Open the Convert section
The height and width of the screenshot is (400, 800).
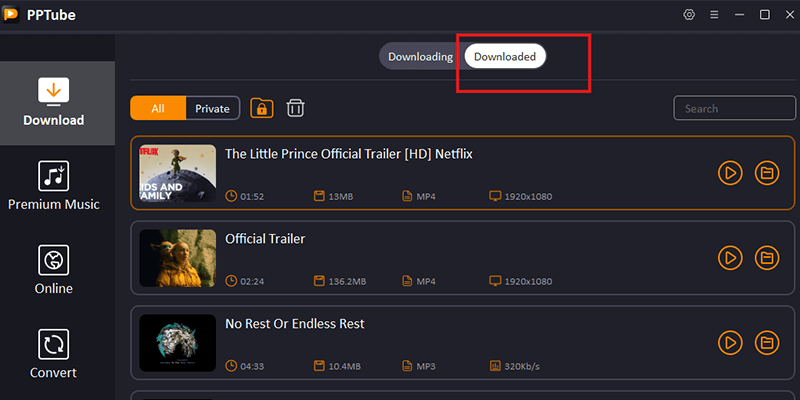click(x=54, y=354)
